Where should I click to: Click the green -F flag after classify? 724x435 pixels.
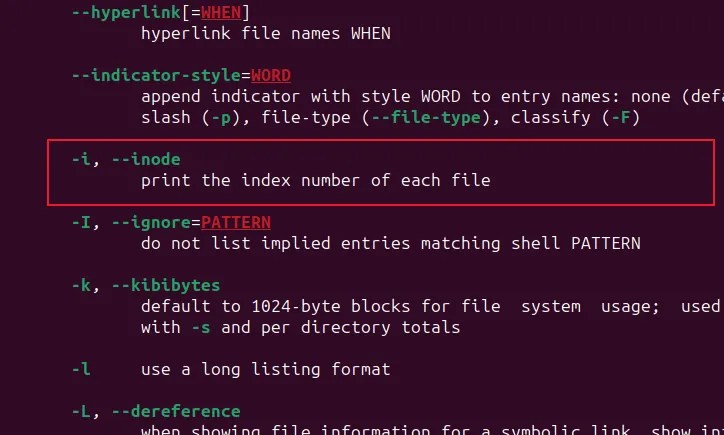tap(621, 117)
